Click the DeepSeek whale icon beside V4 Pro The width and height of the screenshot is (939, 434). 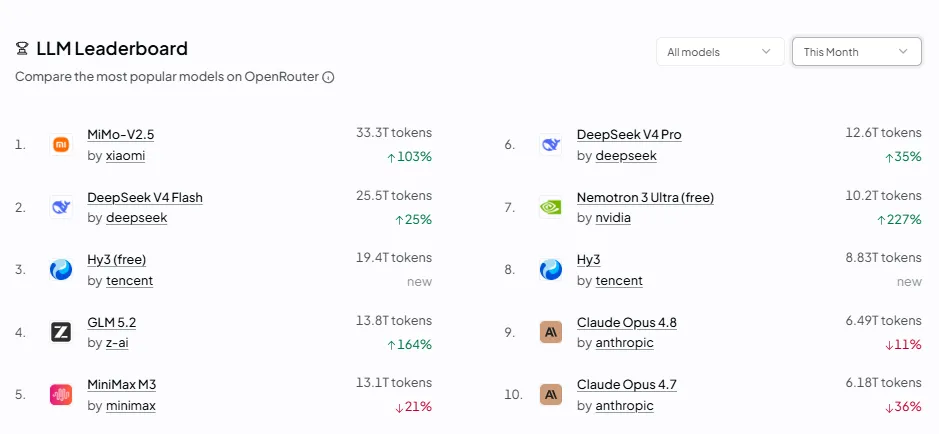click(x=550, y=144)
